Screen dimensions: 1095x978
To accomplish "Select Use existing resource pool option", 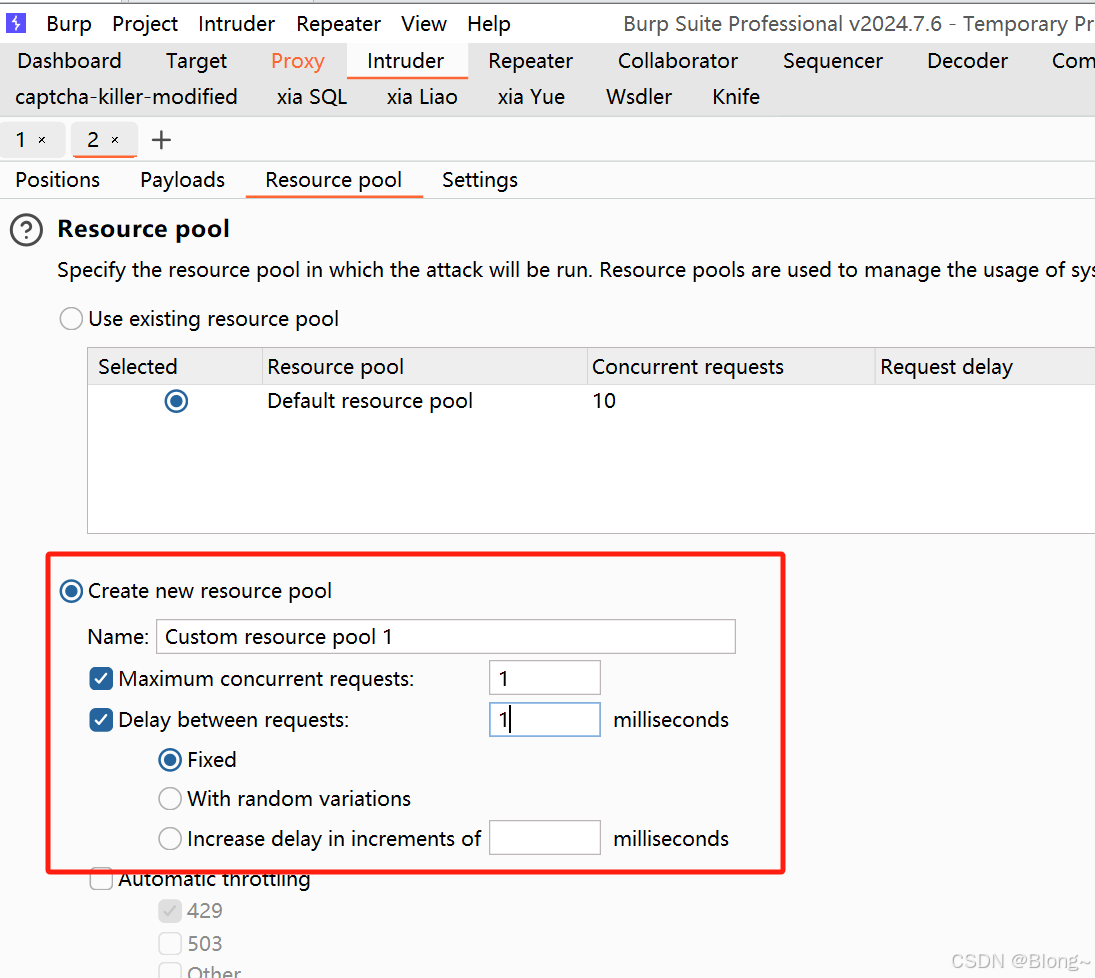I will point(71,319).
